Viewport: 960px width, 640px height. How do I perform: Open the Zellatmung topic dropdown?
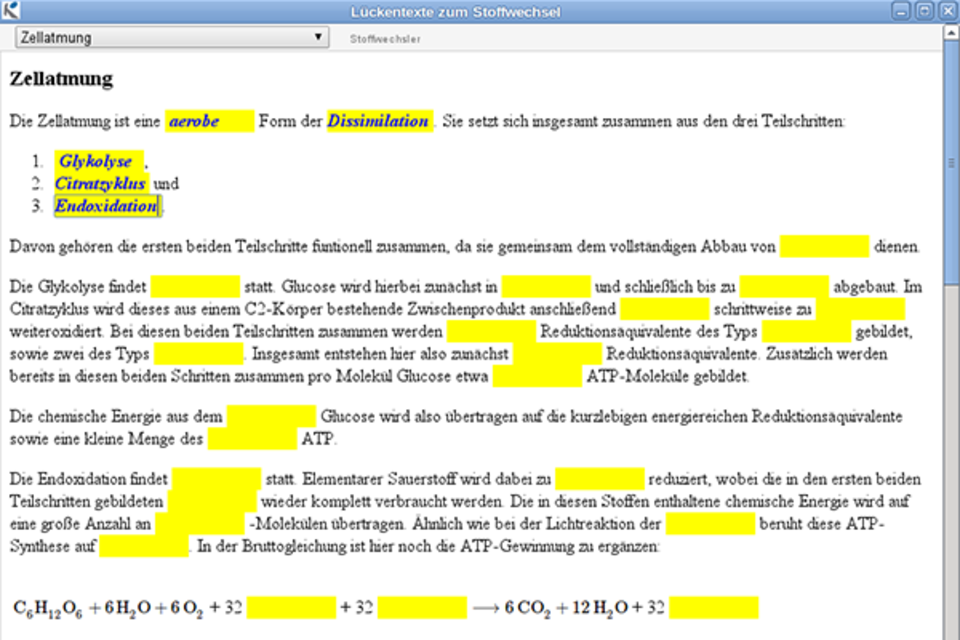point(172,37)
